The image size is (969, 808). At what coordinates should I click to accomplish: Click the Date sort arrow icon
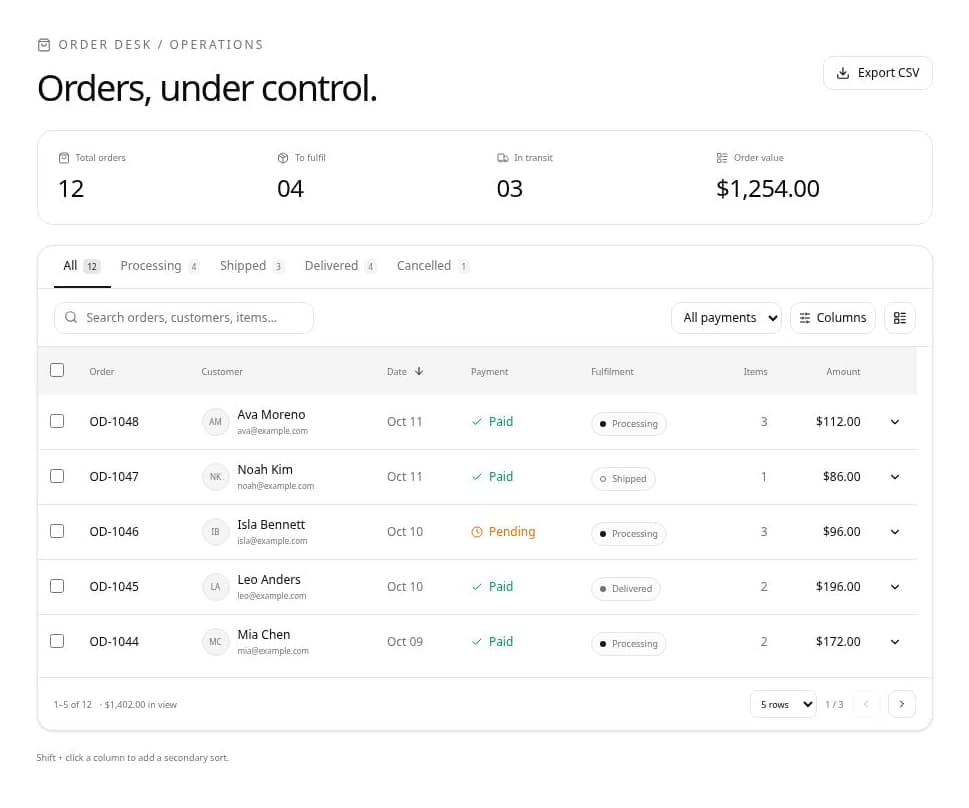[419, 372]
